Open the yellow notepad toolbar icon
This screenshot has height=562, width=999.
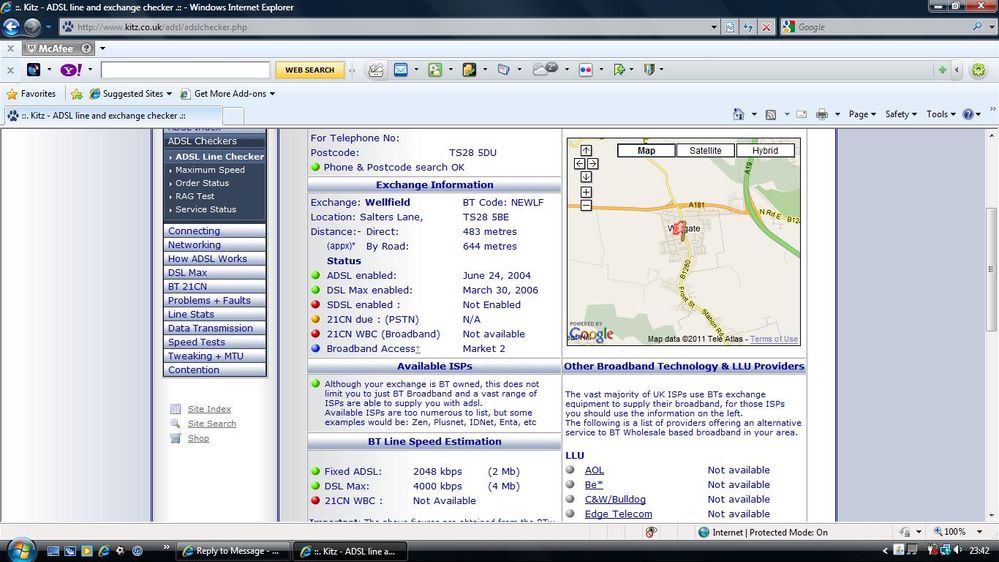[x=469, y=69]
